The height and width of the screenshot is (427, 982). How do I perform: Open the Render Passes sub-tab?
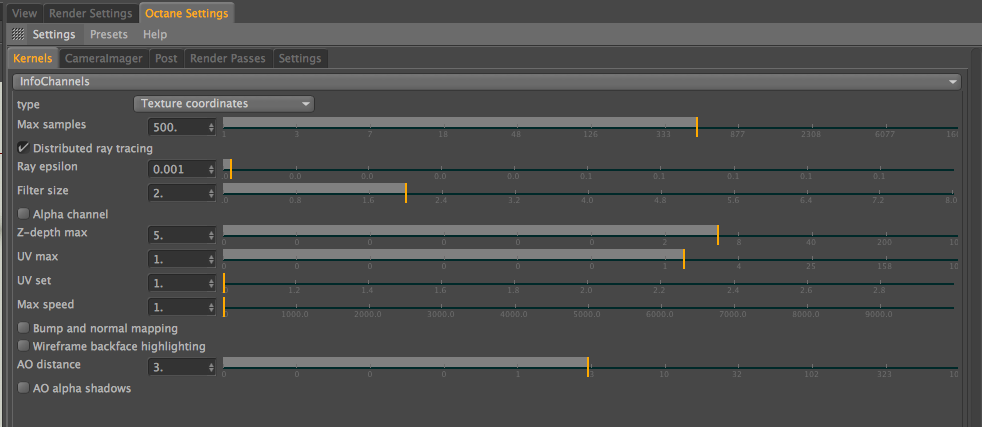[x=228, y=58]
